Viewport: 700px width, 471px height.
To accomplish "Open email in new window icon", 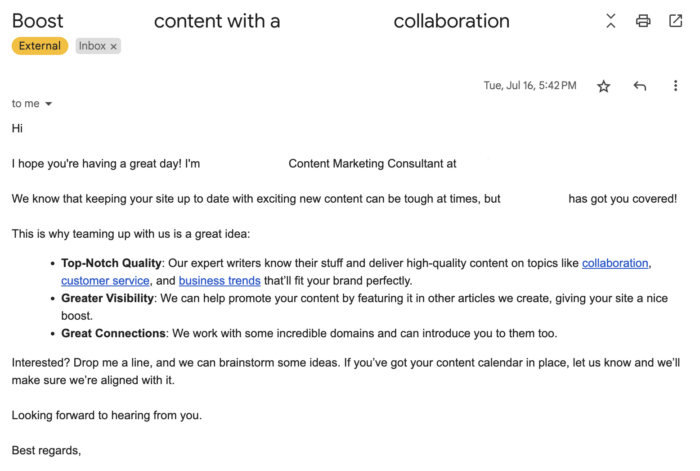I will tap(675, 21).
